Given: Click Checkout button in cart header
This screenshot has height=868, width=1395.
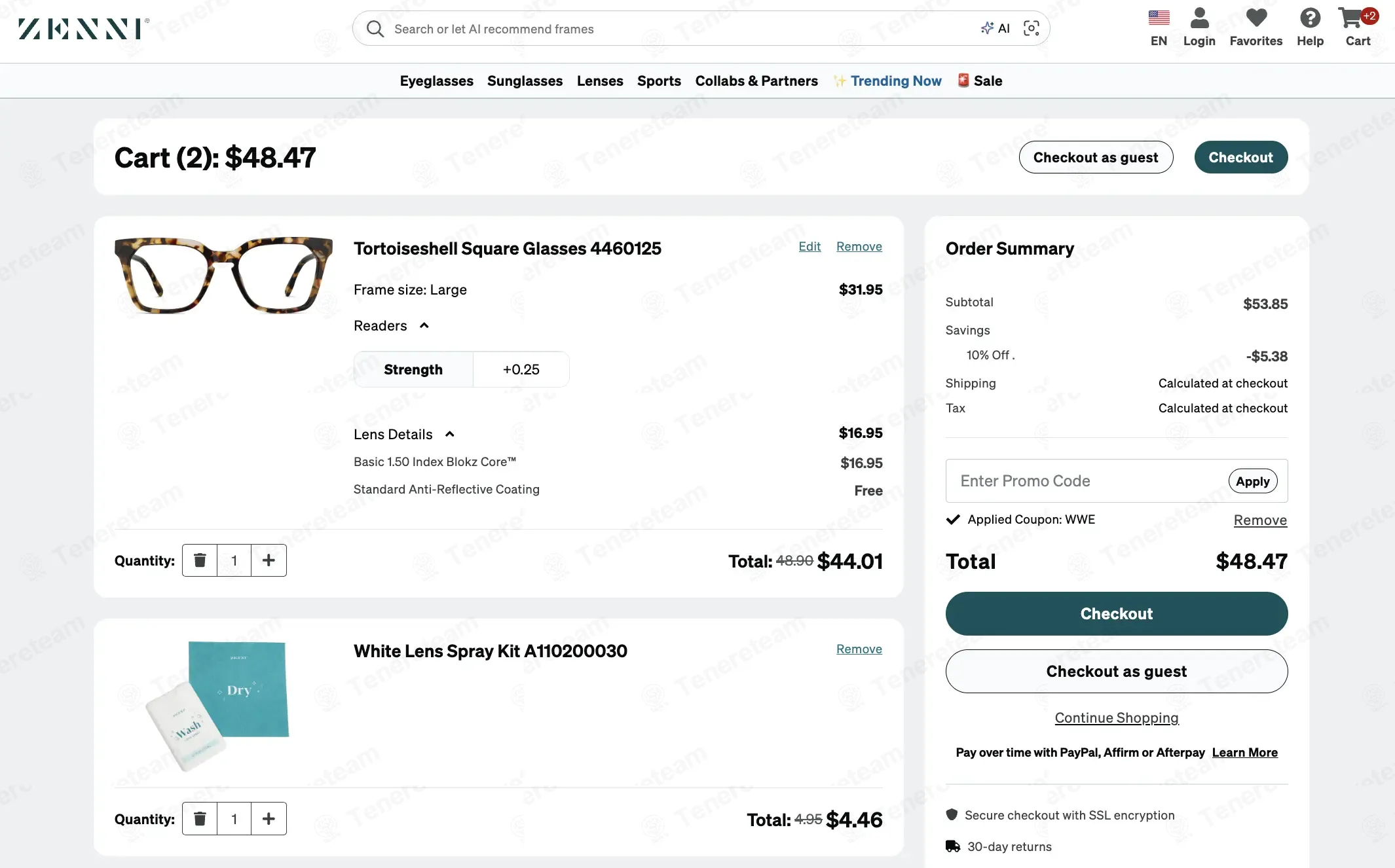Looking at the screenshot, I should click(1241, 157).
